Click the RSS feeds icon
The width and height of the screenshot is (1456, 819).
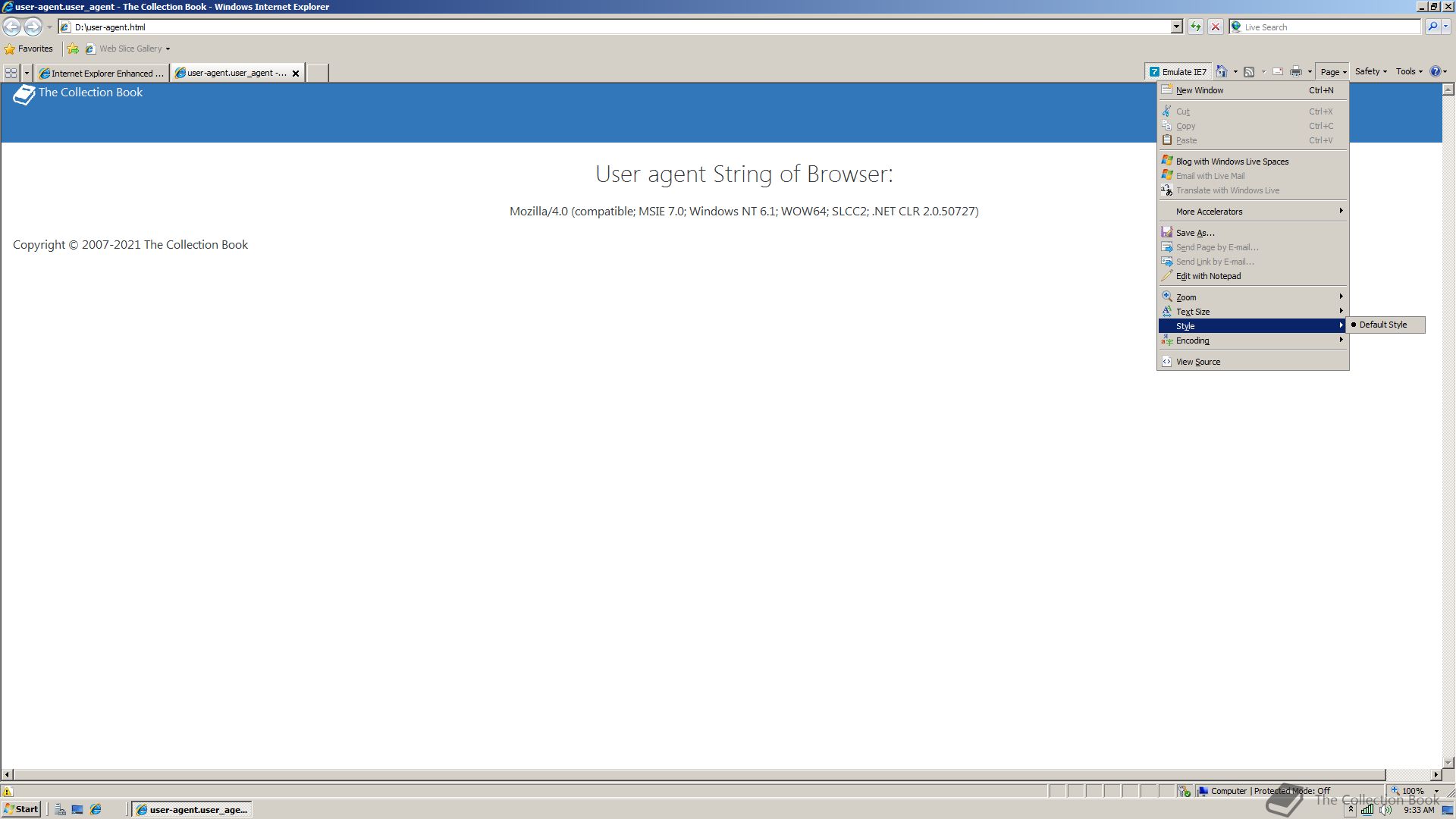point(1249,72)
